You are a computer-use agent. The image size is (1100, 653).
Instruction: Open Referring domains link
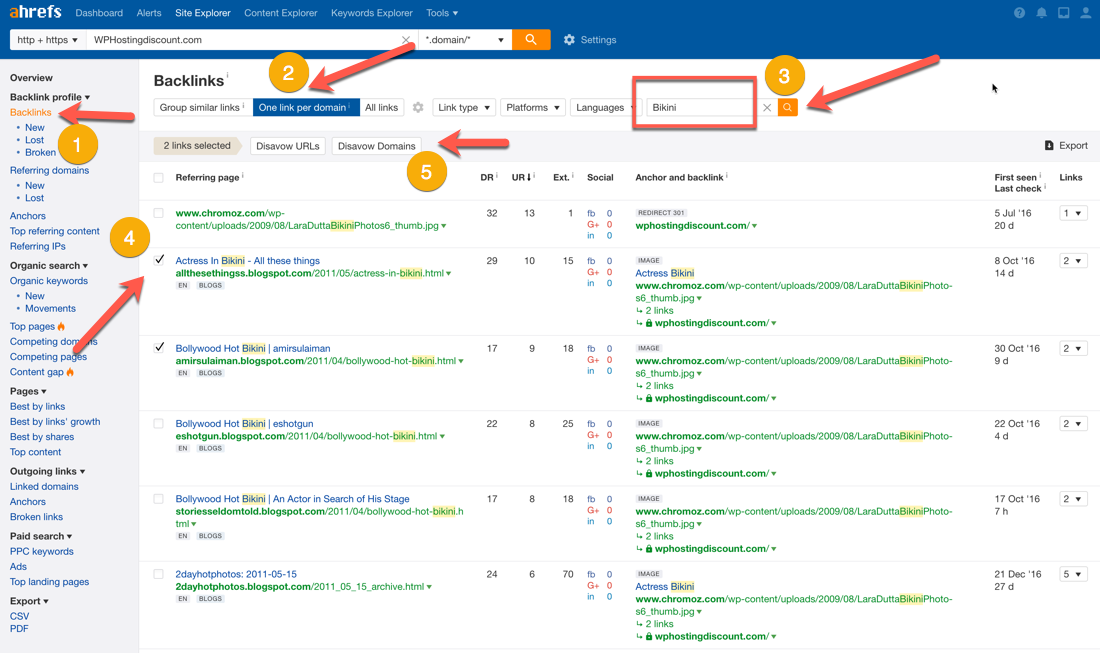(x=49, y=170)
